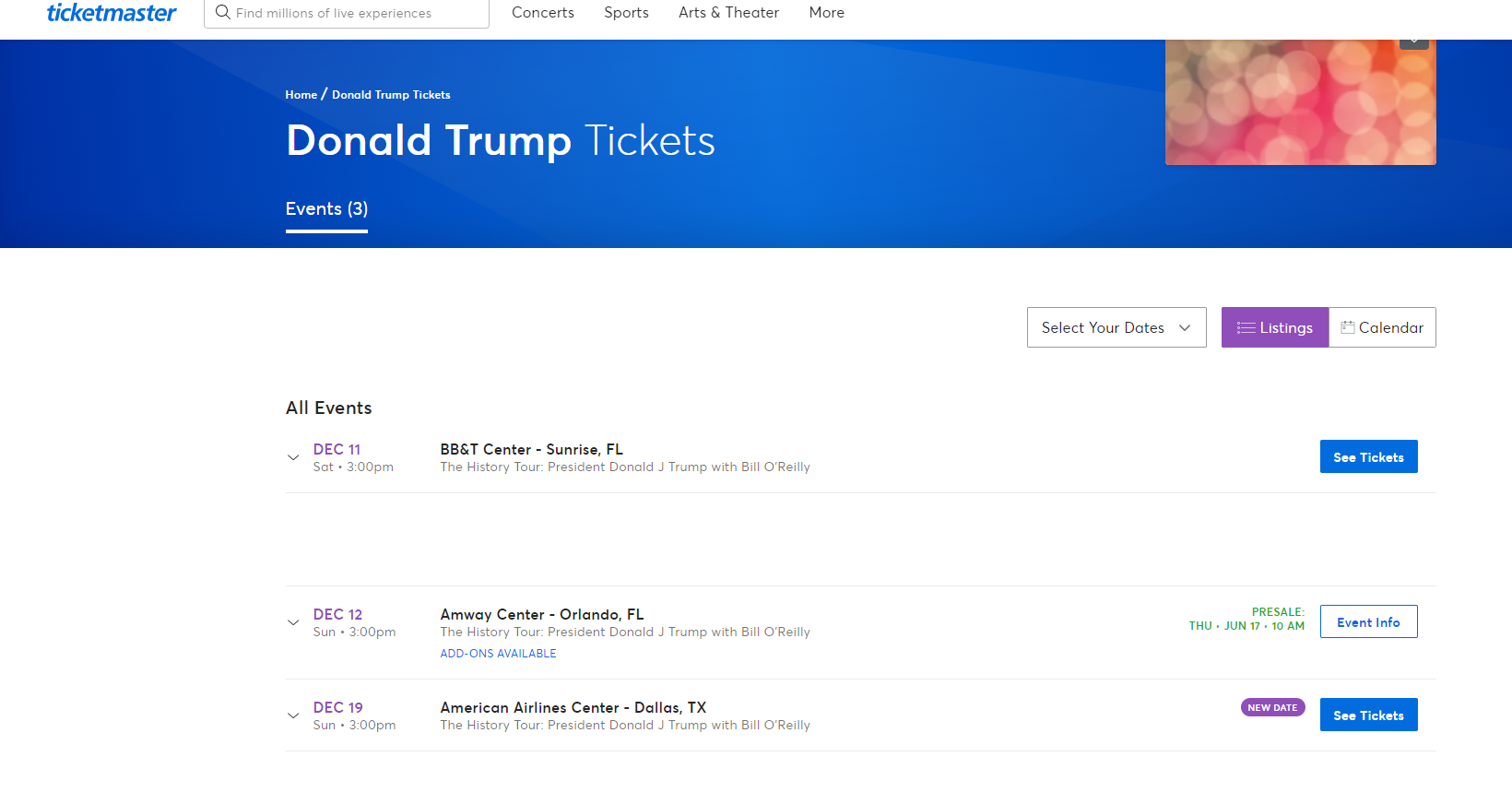1512x804 pixels.
Task: Expand the DEC 19 event row
Action: pyautogui.click(x=293, y=715)
